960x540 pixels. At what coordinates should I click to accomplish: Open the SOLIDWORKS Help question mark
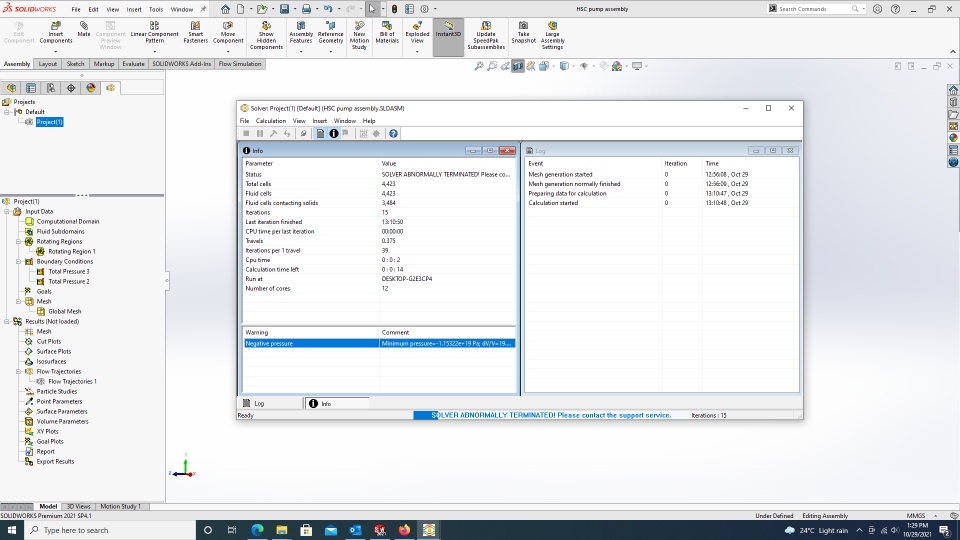[895, 9]
